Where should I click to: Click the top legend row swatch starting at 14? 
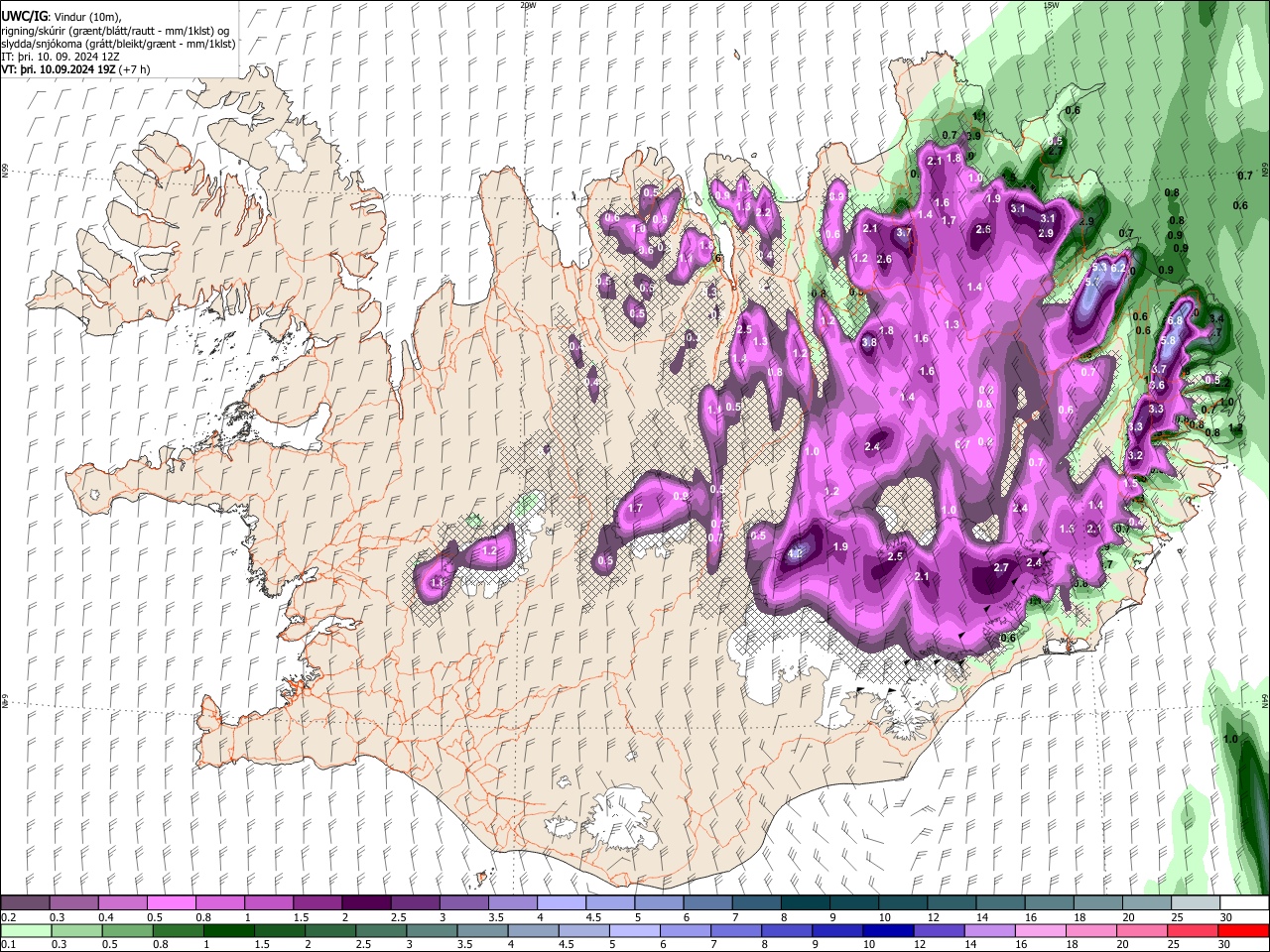[999, 903]
